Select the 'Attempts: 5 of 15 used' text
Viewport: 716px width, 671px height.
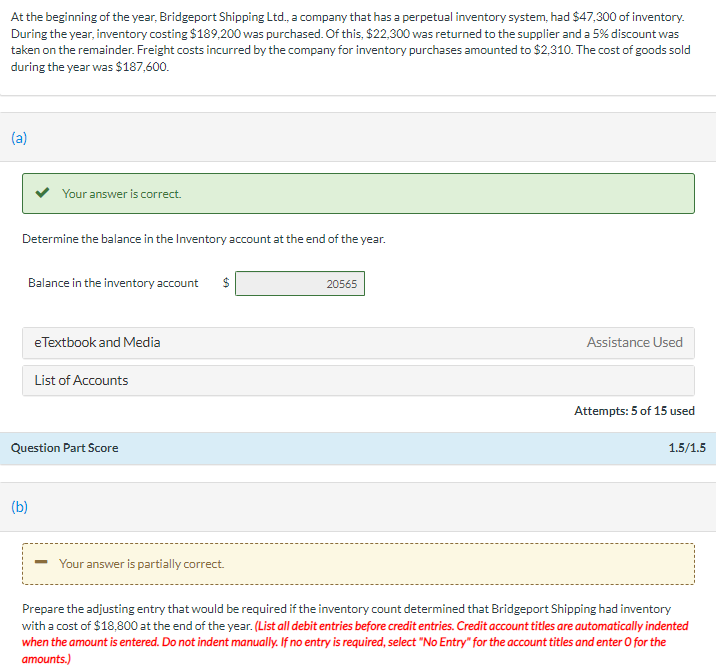pyautogui.click(x=634, y=411)
